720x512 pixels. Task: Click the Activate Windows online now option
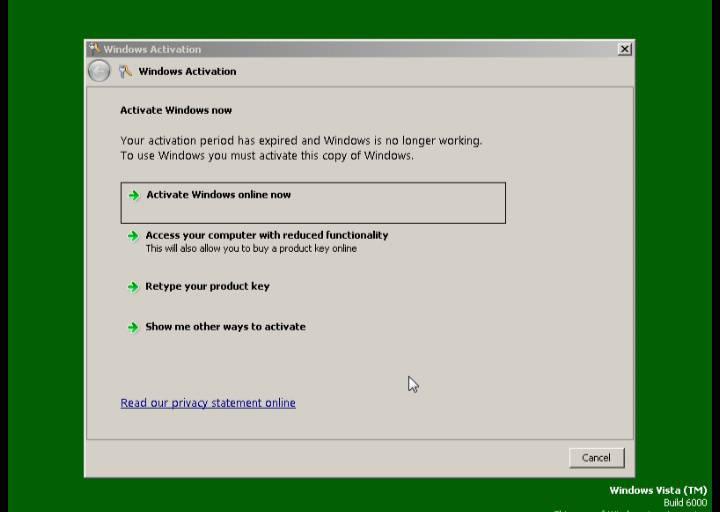[x=313, y=203]
